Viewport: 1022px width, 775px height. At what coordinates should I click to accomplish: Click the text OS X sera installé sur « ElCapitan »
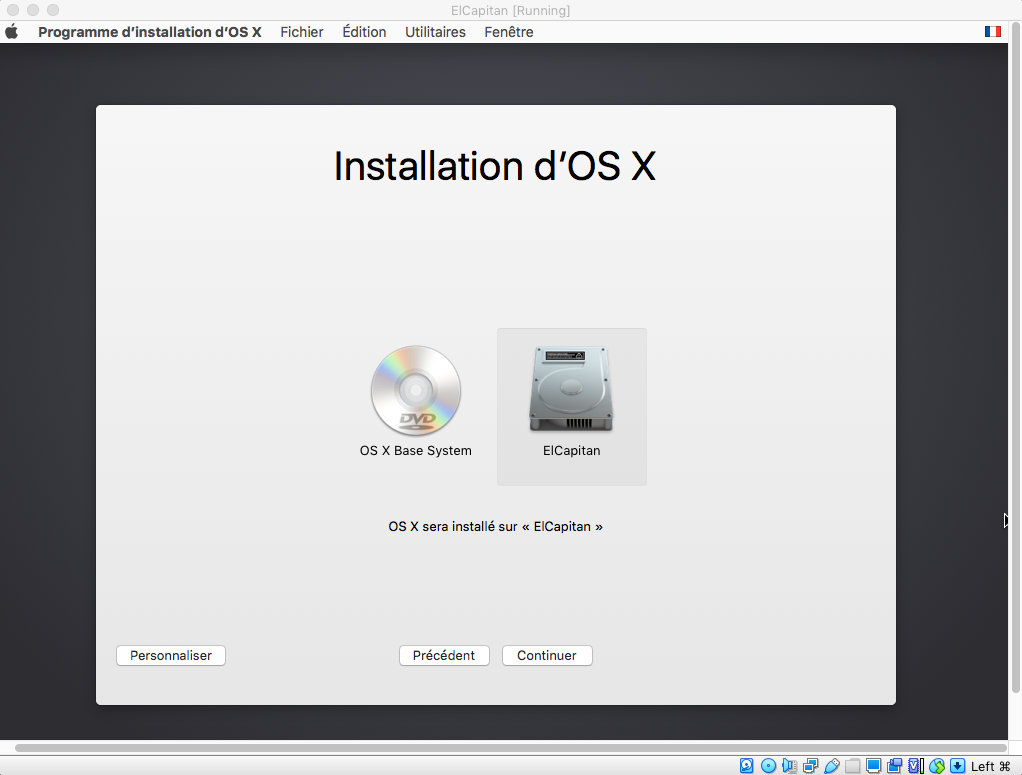(x=495, y=527)
